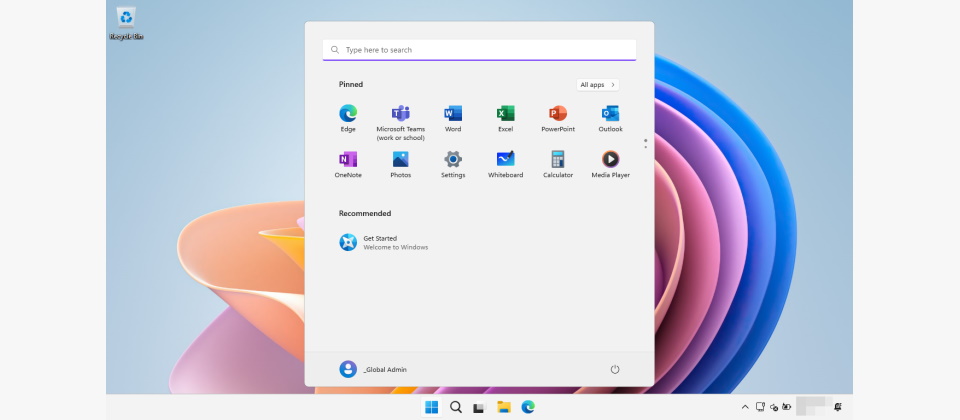
Task: Open File Explorer from the taskbar
Action: click(x=504, y=407)
